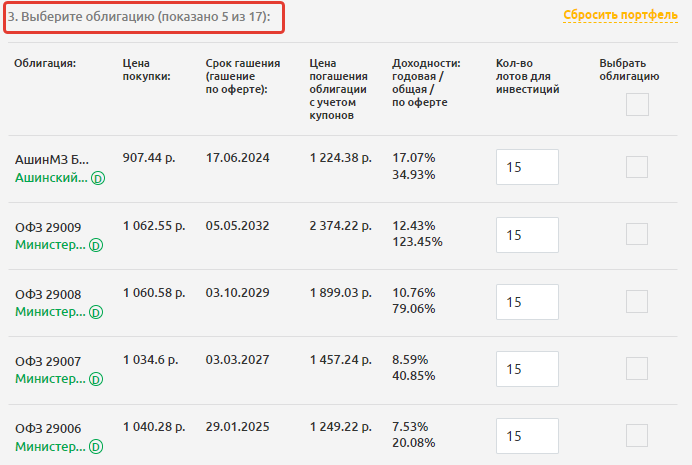Click the lots field in ОФЗ 29009 row
Viewport: 692px width, 465px height.
click(527, 235)
